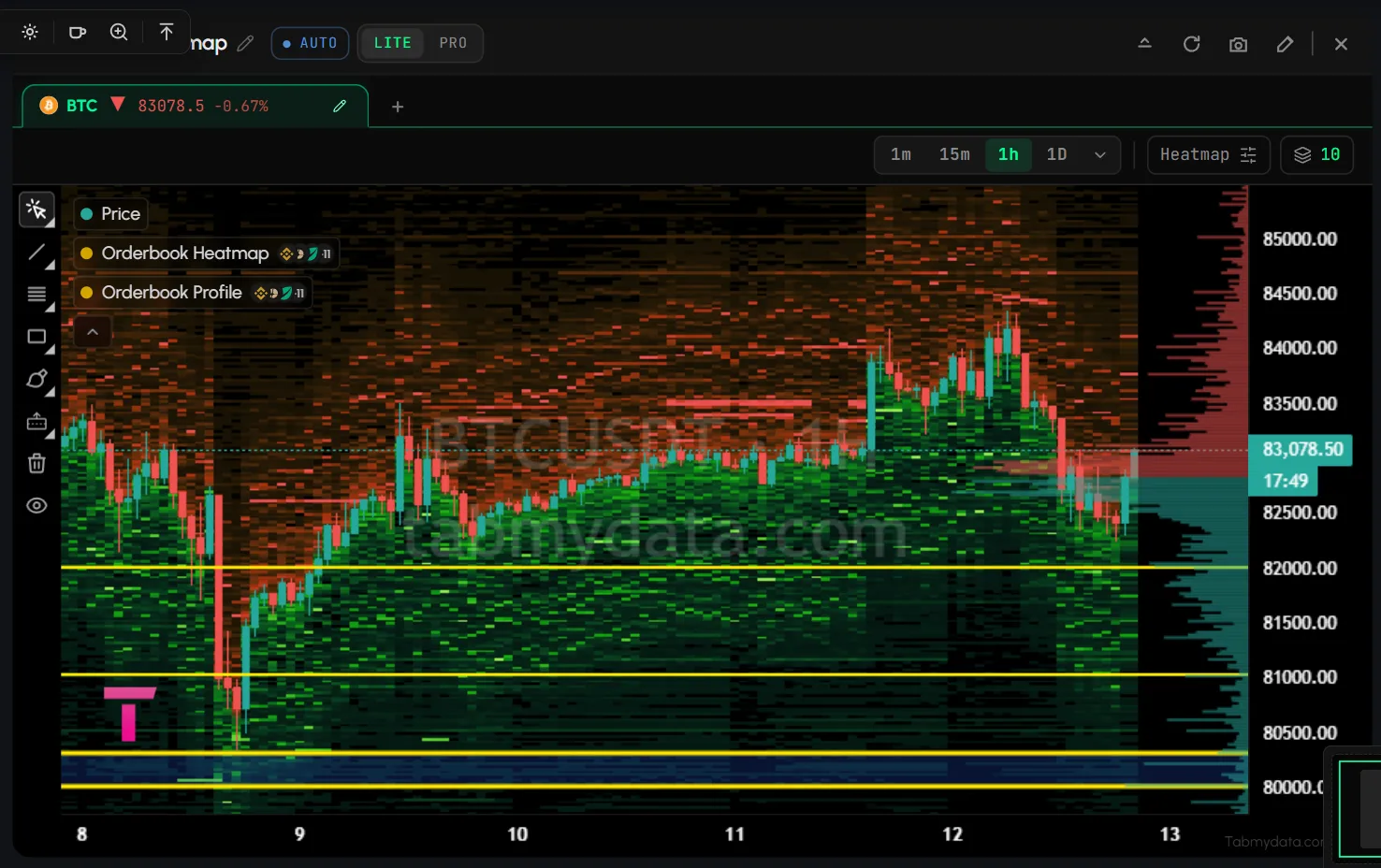Click the zoom-in magnifier icon
1381x868 pixels.
[x=119, y=32]
